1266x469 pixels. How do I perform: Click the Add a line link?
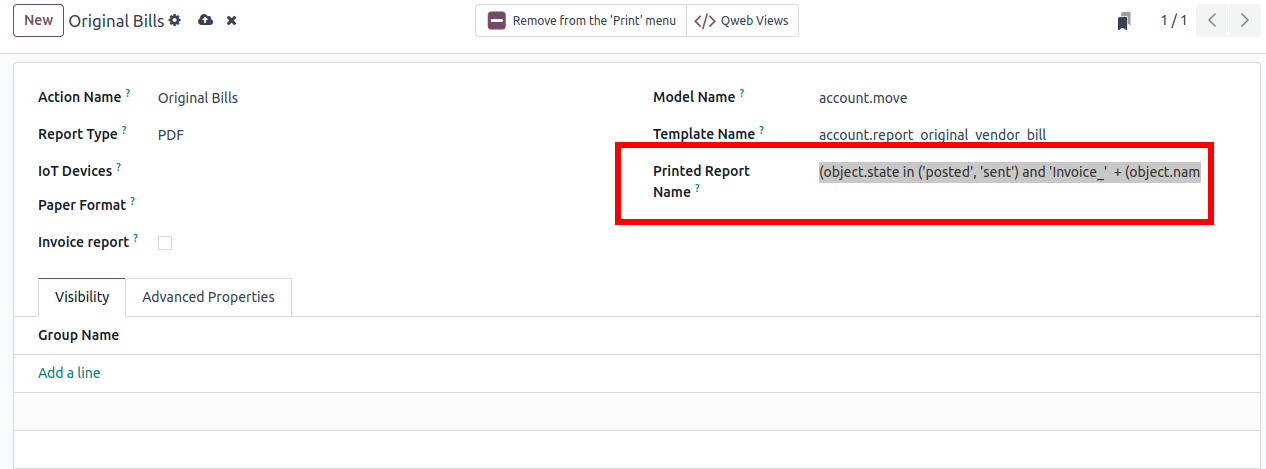tap(69, 373)
